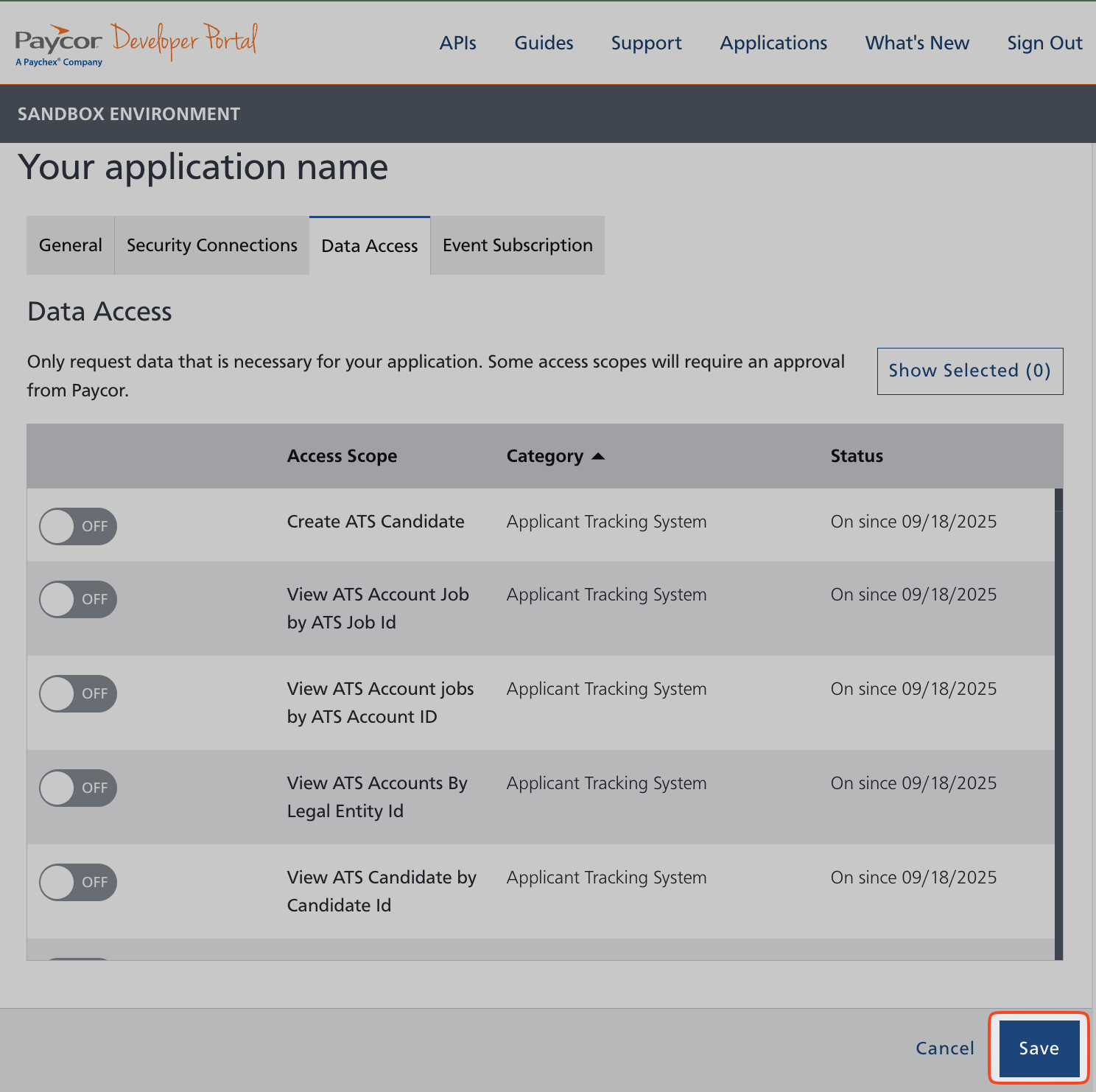Viewport: 1096px width, 1092px height.
Task: Click Sign Out in the top navigation
Action: [x=1044, y=43]
